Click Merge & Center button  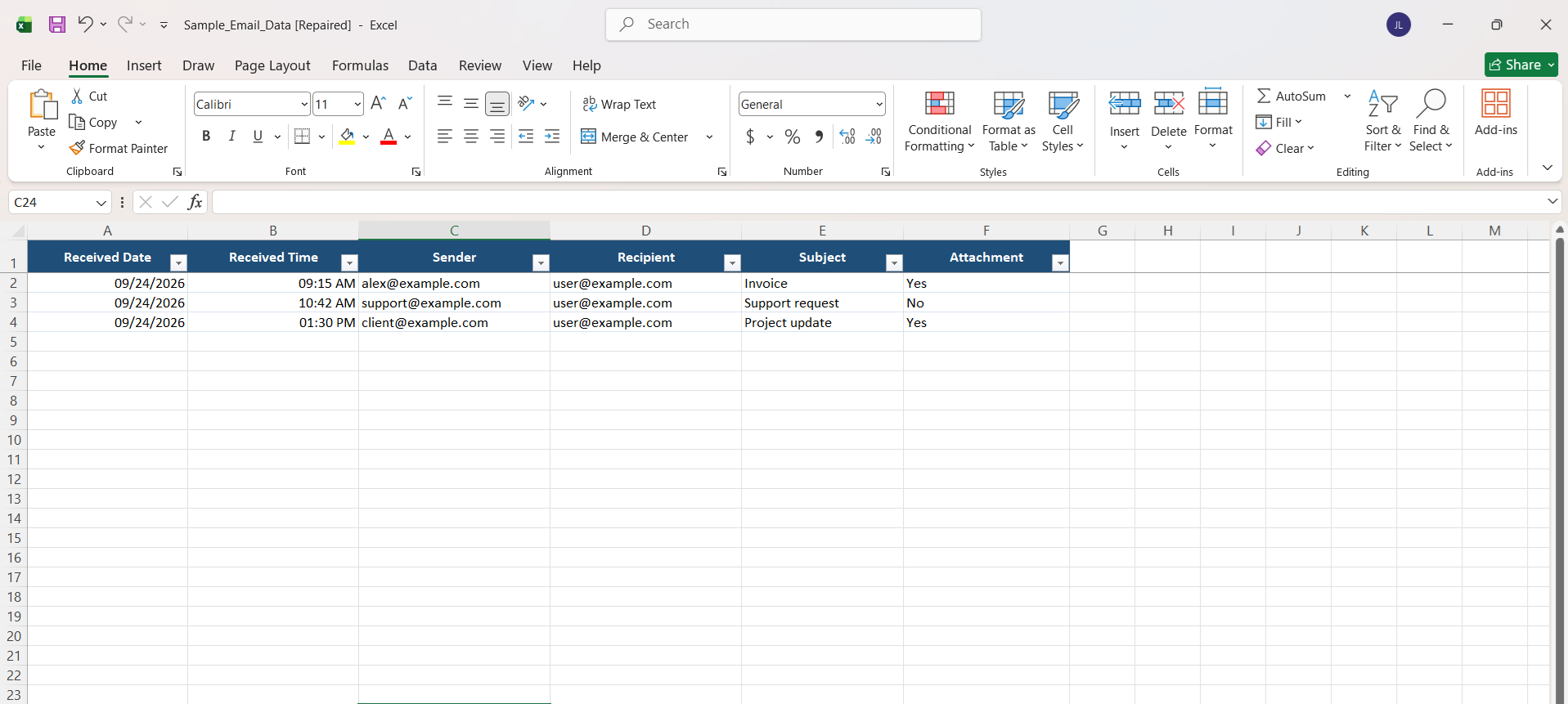point(636,137)
